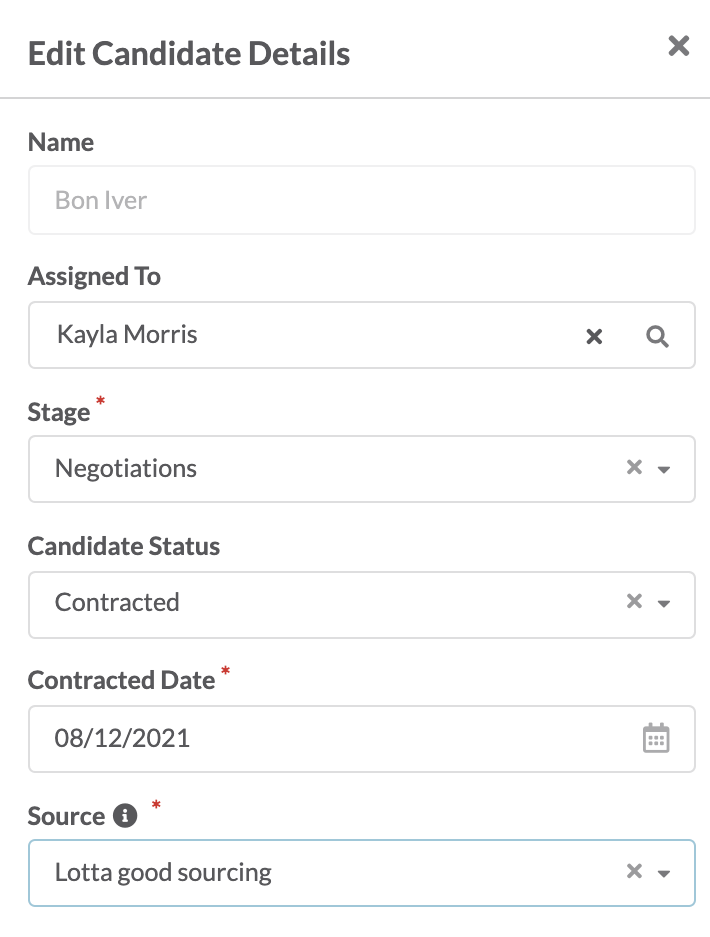710x937 pixels.
Task: Clear the Lotta good sourcing selection
Action: coord(634,871)
